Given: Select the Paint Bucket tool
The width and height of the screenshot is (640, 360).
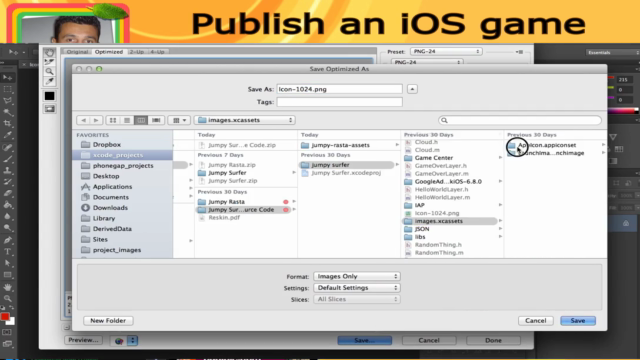Looking at the screenshot, I should pyautogui.click(x=7, y=204).
